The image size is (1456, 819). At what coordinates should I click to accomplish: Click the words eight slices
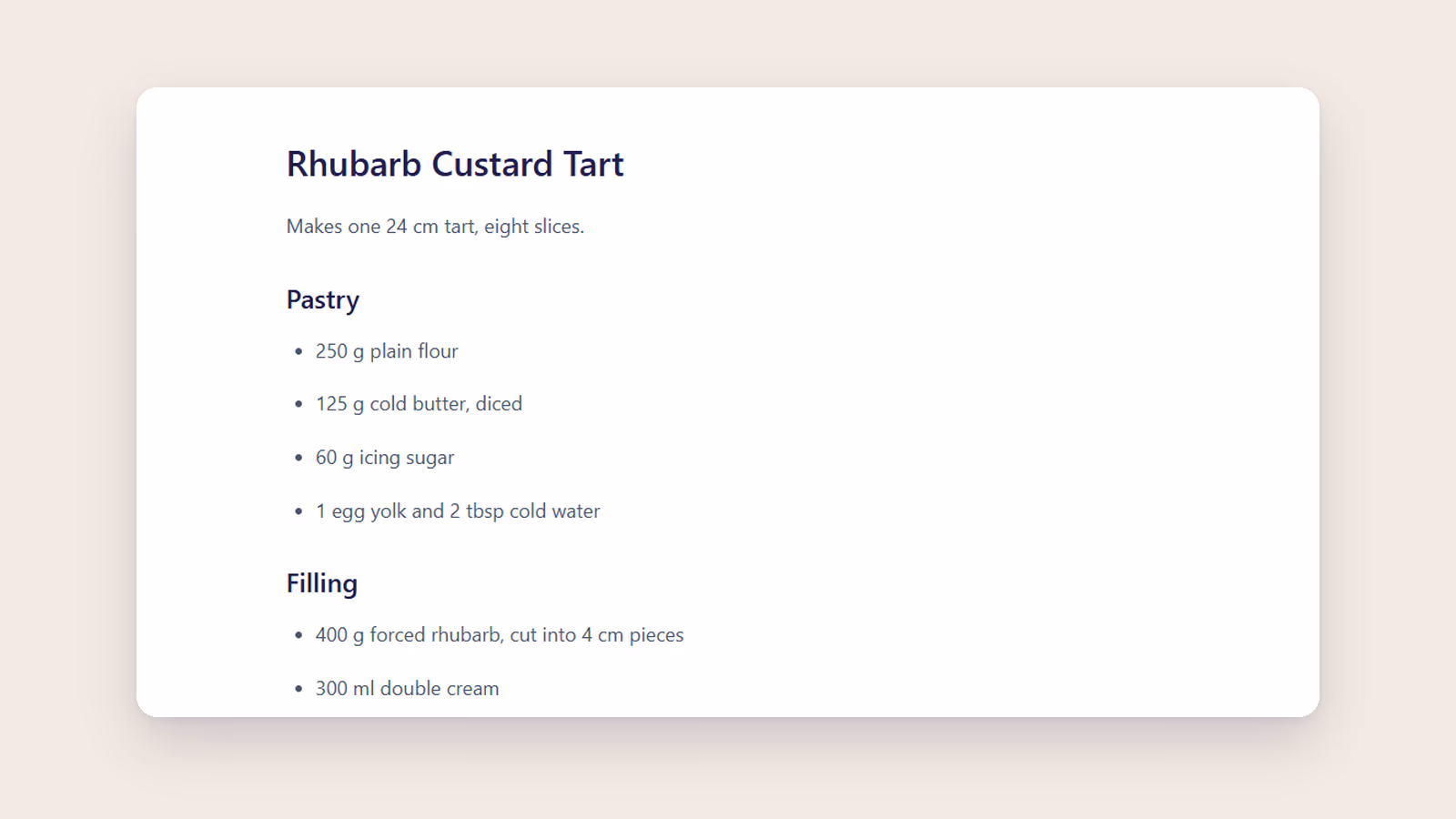(x=534, y=227)
